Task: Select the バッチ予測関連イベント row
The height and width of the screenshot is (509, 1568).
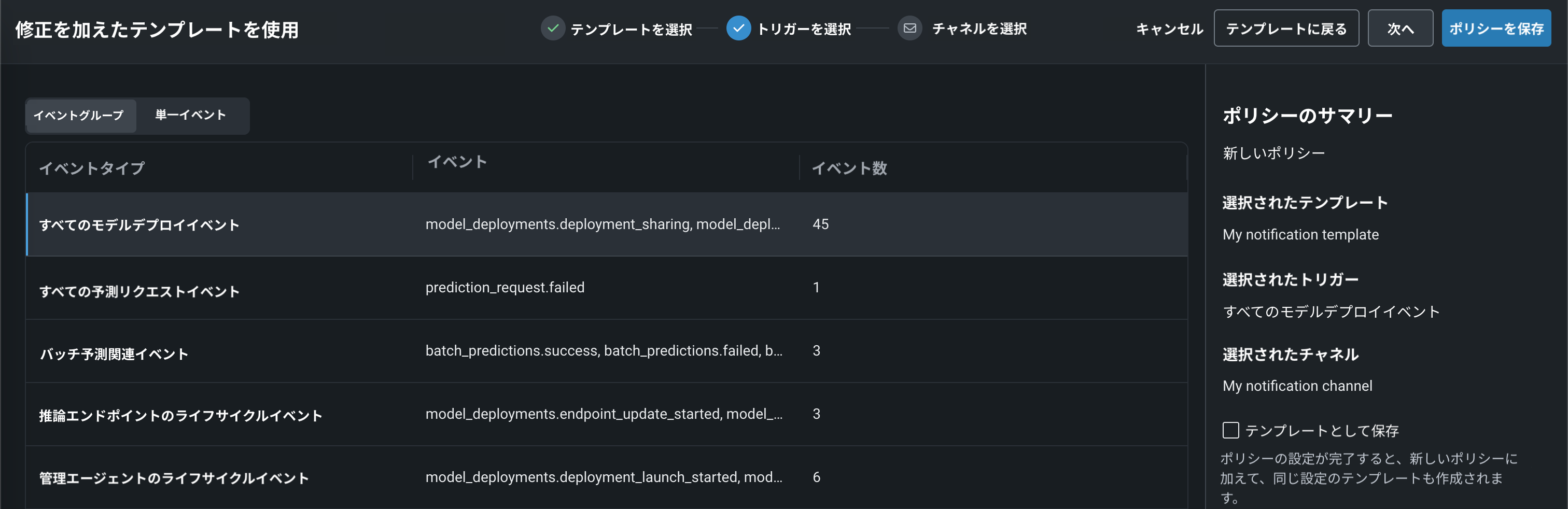Action: [114, 354]
